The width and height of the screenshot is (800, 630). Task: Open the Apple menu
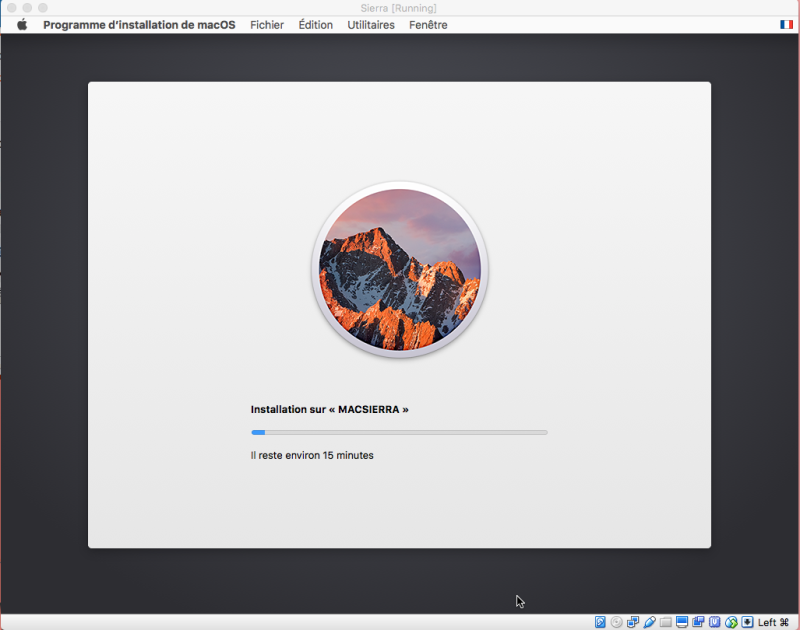(22, 24)
